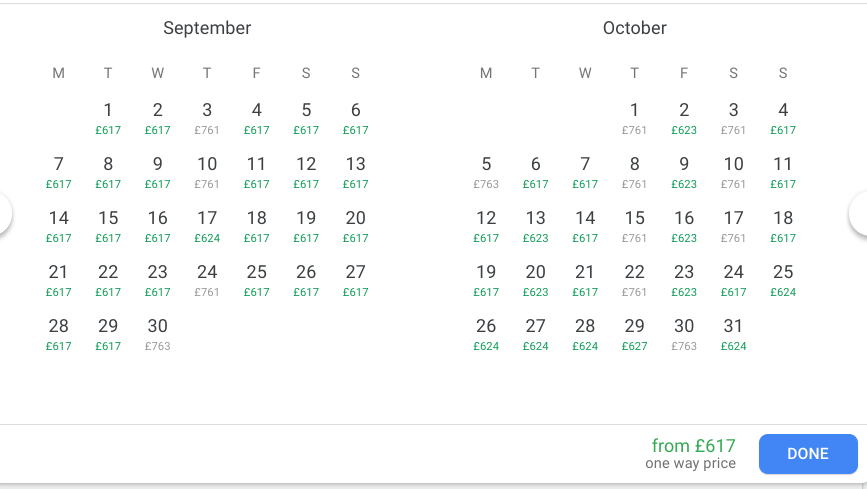Viewport: 867px width, 489px height.
Task: Pick September 6 date
Action: point(356,117)
